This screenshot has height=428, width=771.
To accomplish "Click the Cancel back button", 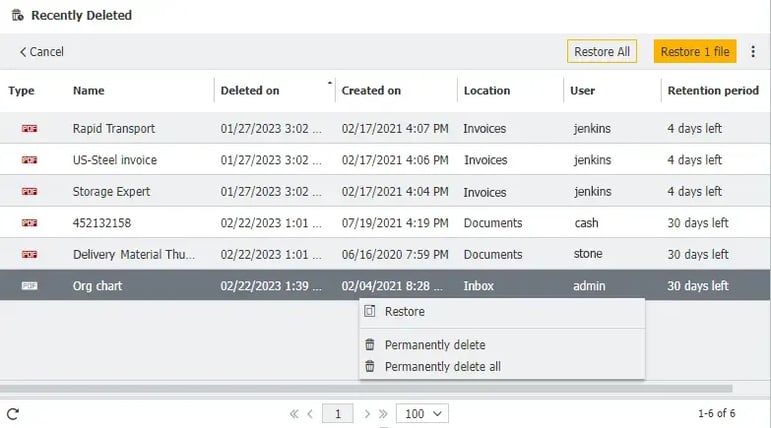I will point(42,52).
